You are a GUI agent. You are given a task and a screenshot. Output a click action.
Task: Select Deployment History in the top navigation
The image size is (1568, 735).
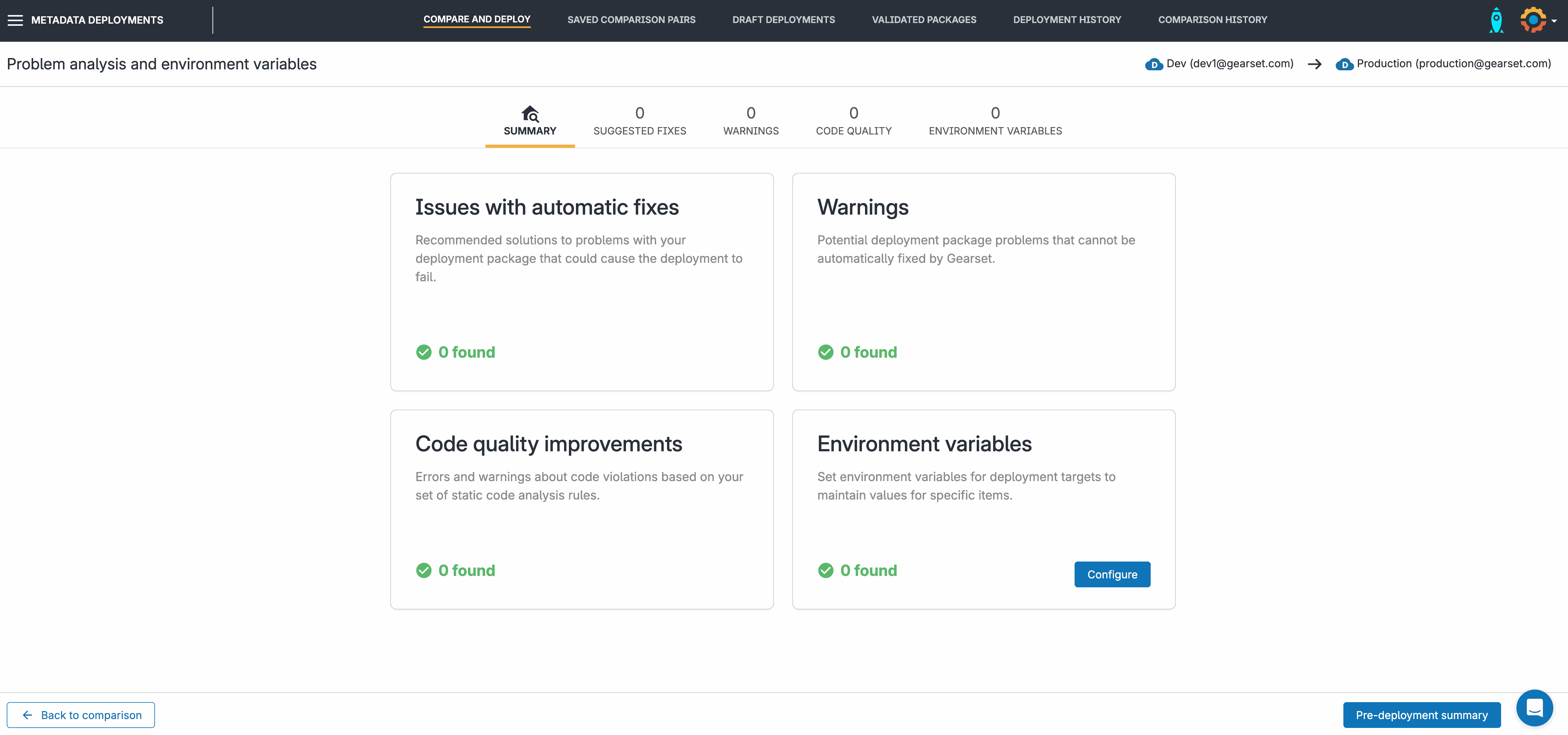pyautogui.click(x=1067, y=19)
